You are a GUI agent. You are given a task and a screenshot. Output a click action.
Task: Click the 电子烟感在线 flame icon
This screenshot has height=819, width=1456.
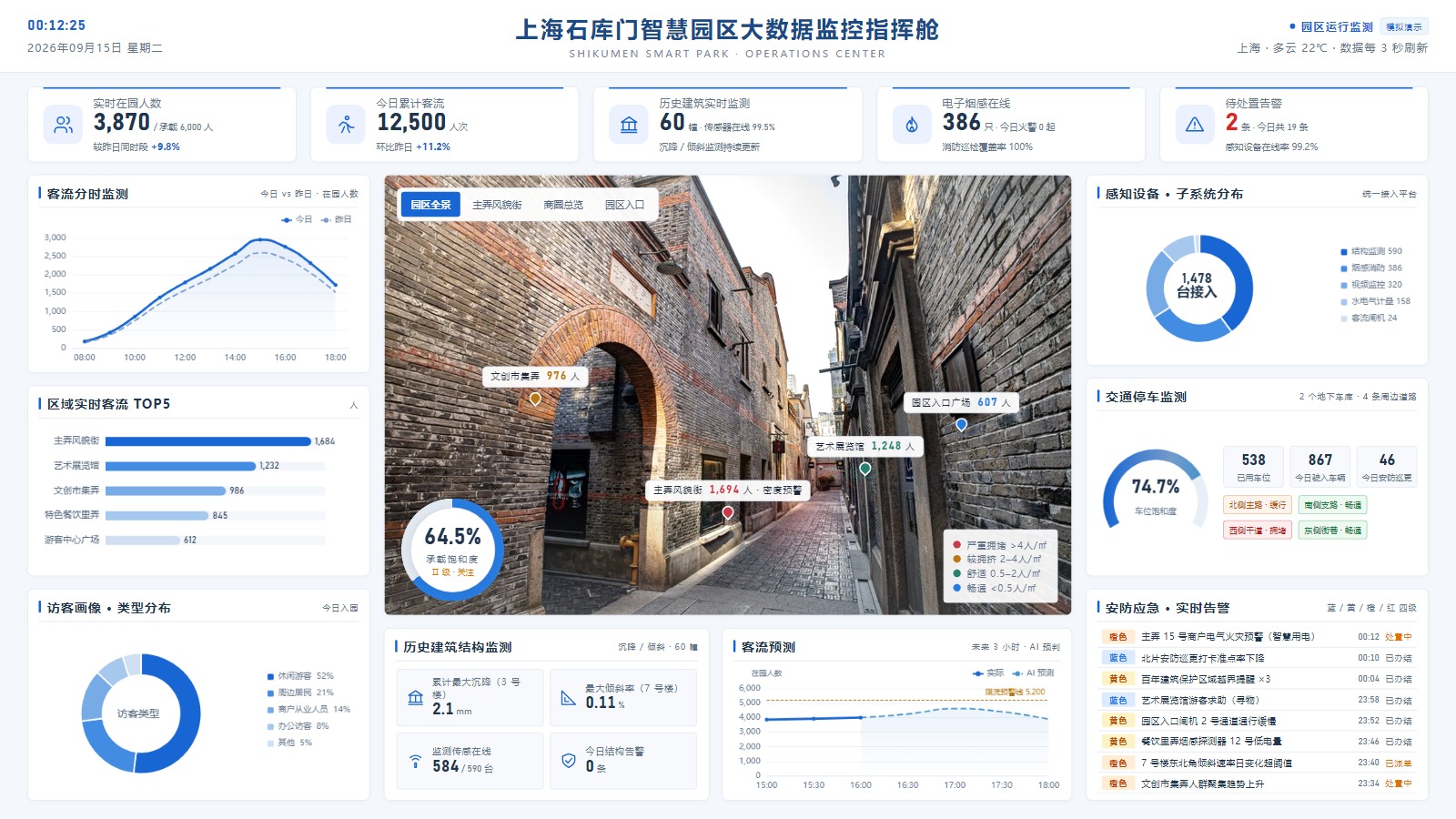pyautogui.click(x=912, y=125)
